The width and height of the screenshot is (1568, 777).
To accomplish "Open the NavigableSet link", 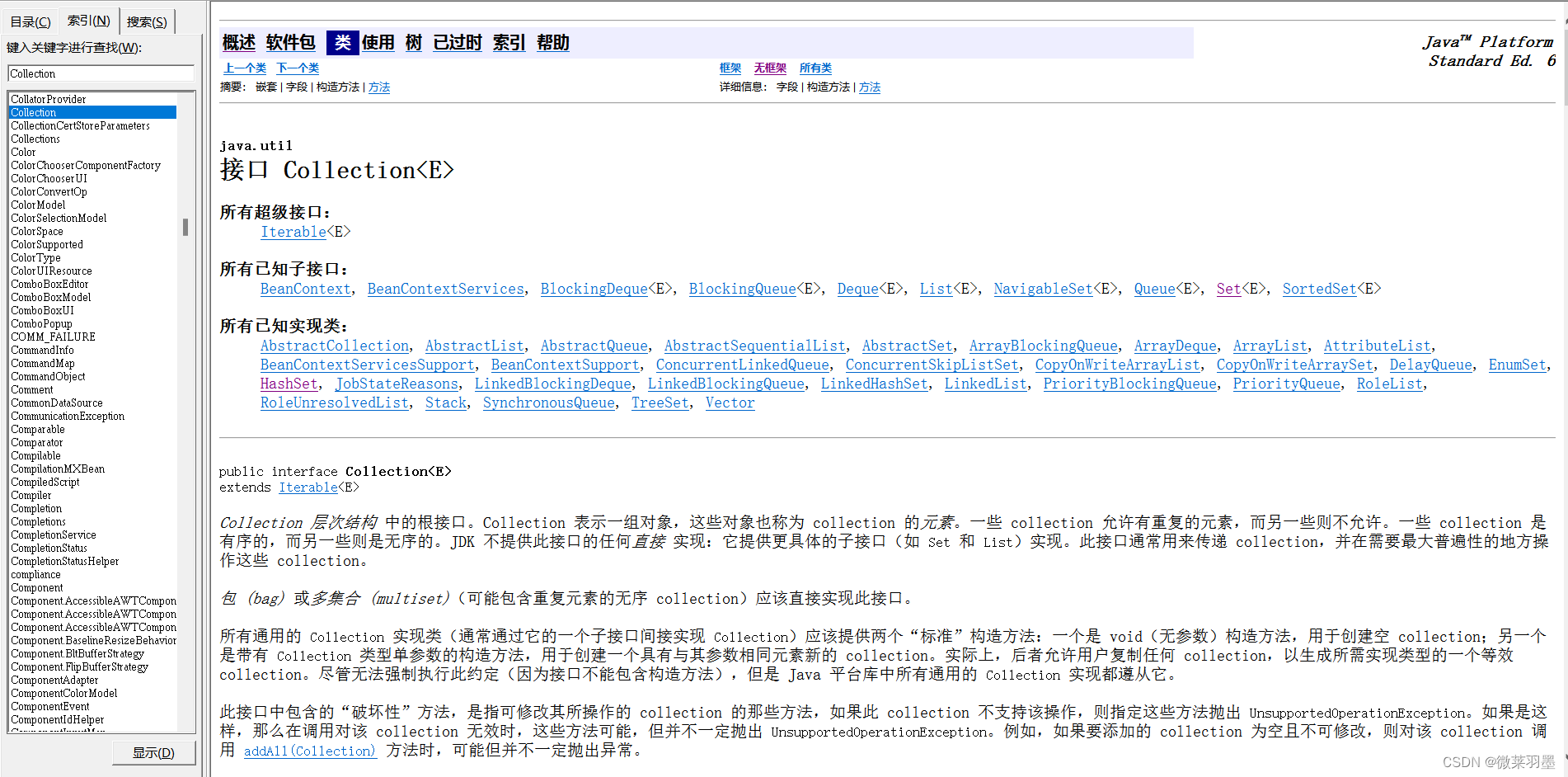I will (x=1044, y=290).
